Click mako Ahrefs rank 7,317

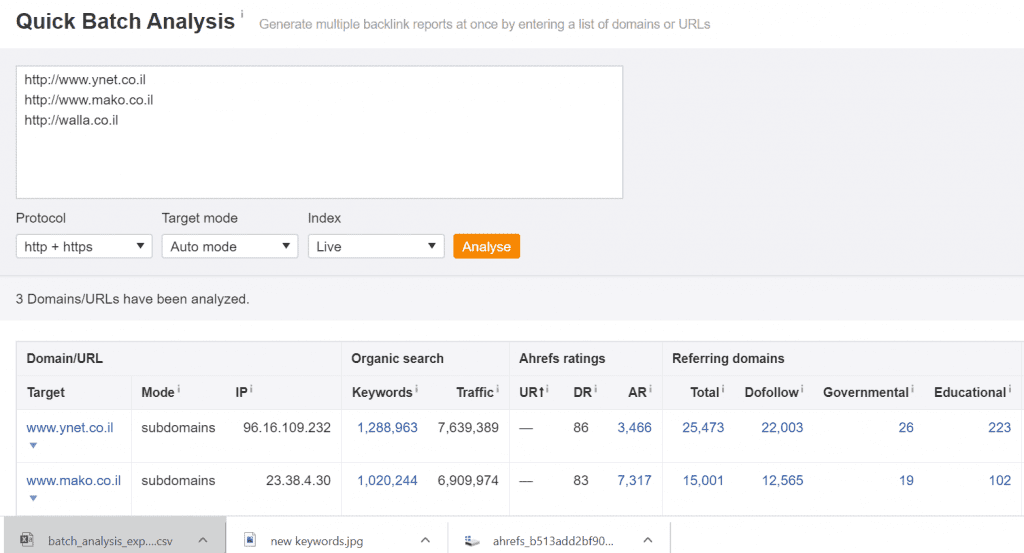click(635, 481)
